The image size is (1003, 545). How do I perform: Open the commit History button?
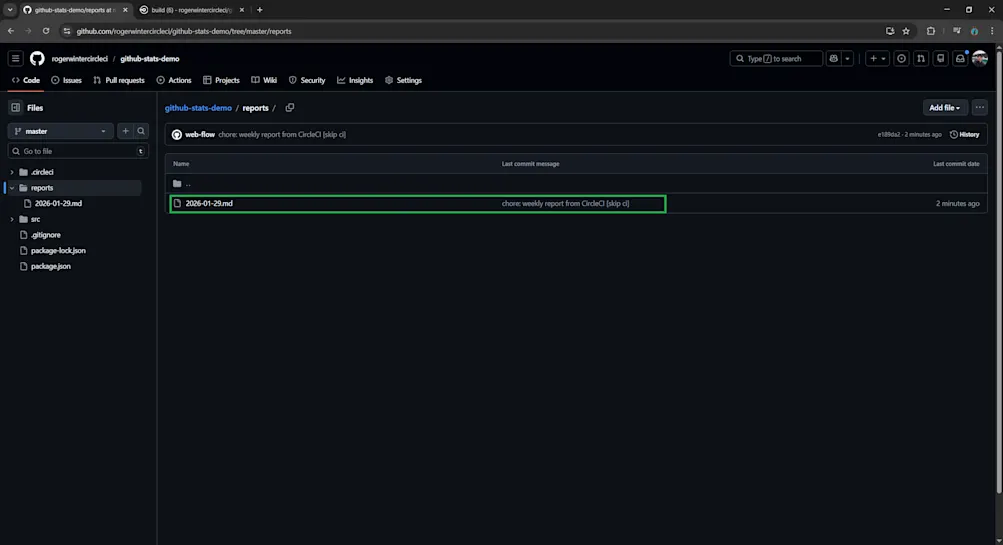click(x=965, y=134)
